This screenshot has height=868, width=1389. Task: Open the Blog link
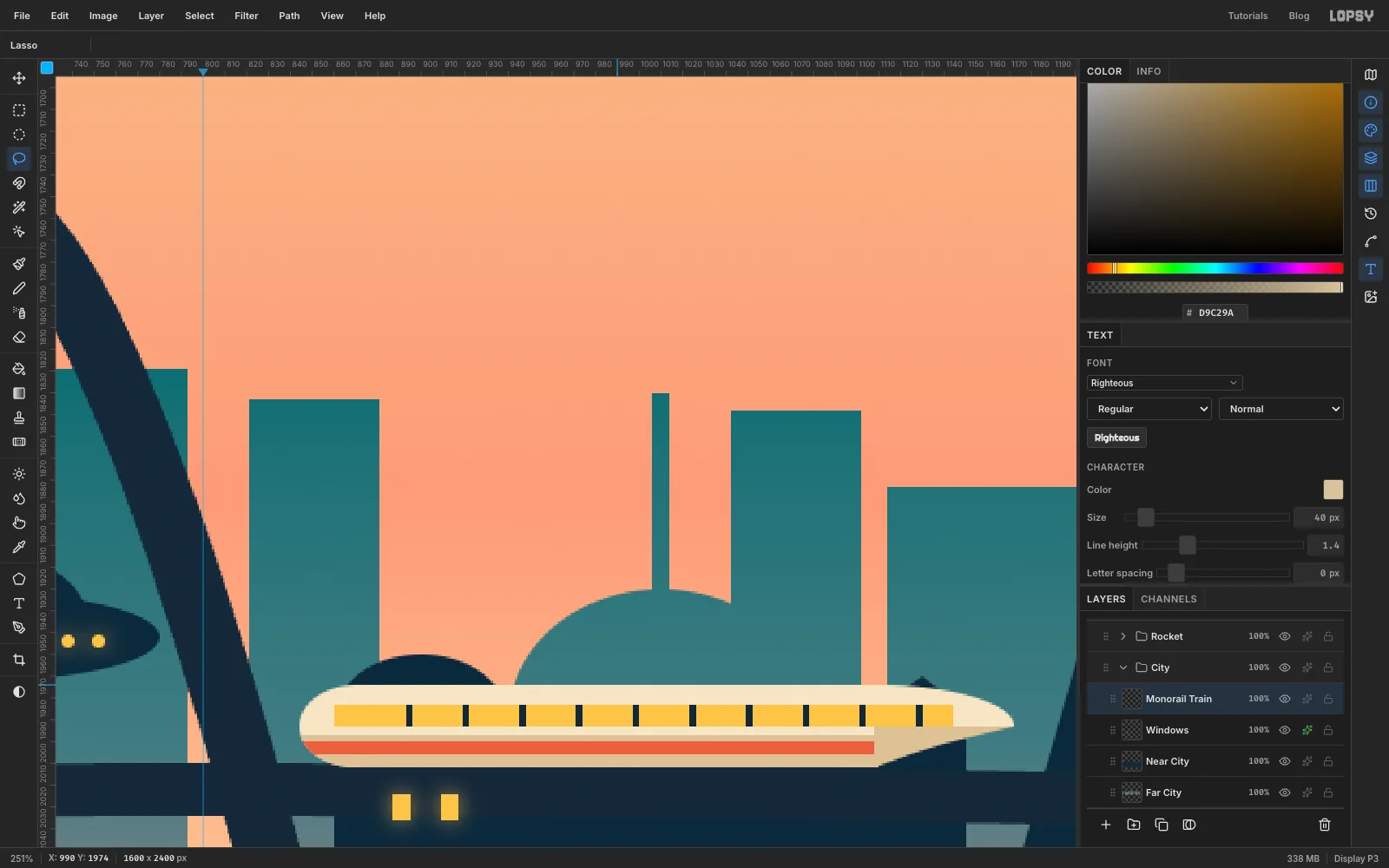coord(1299,16)
